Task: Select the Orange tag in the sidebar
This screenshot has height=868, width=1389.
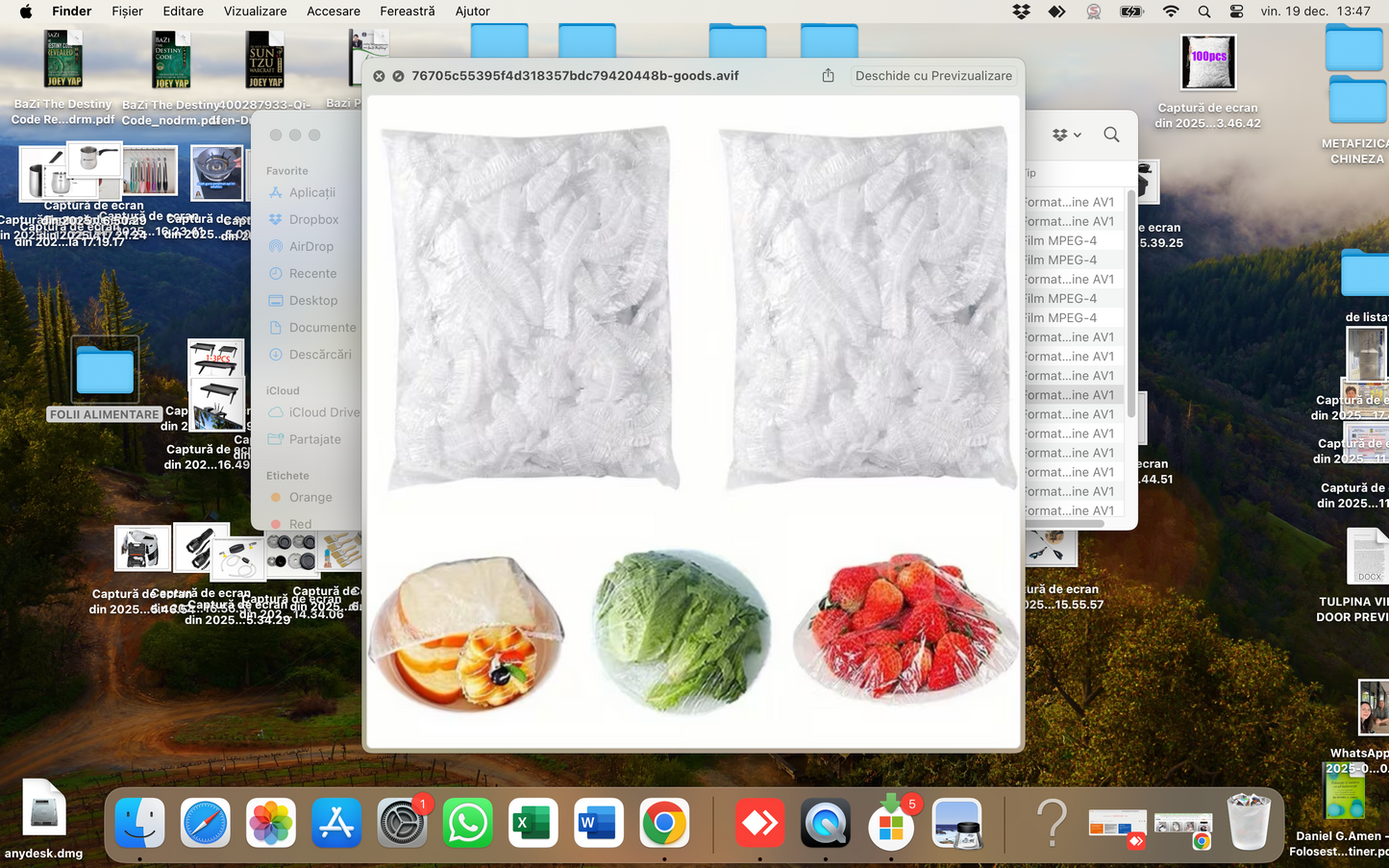Action: (x=310, y=497)
